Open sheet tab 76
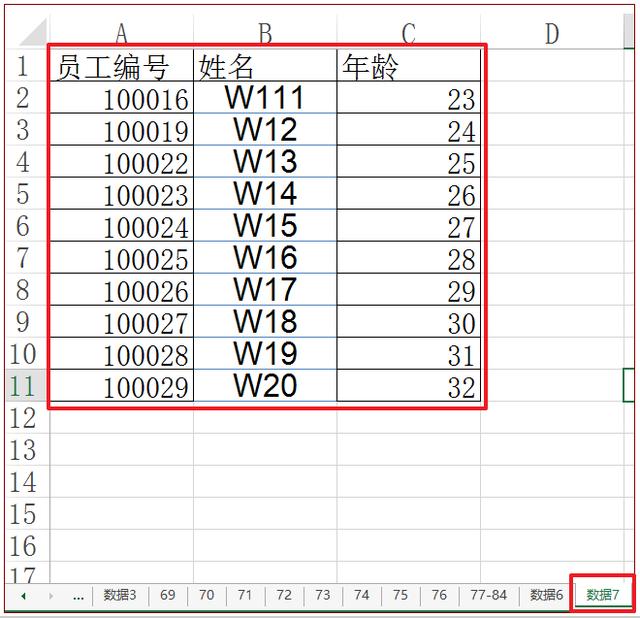This screenshot has width=640, height=618. pyautogui.click(x=439, y=595)
